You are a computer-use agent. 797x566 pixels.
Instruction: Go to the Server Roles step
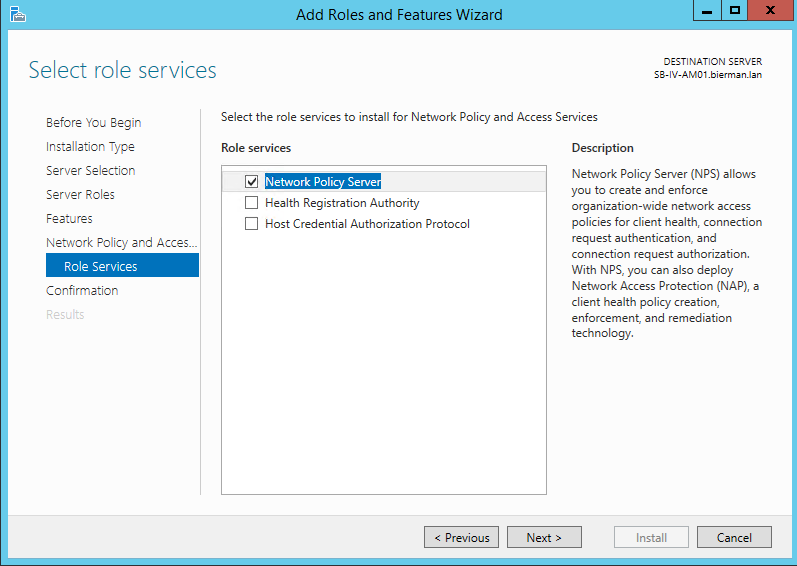coord(80,194)
